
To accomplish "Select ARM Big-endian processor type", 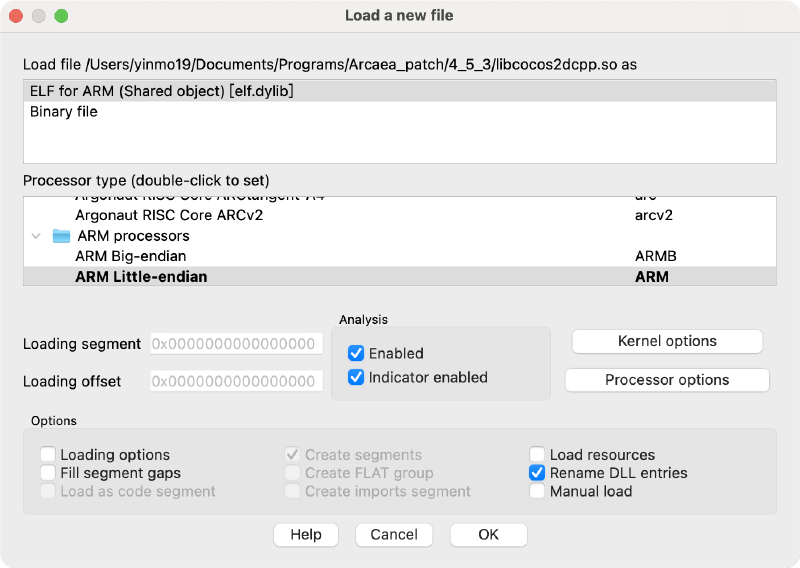I will coord(130,256).
